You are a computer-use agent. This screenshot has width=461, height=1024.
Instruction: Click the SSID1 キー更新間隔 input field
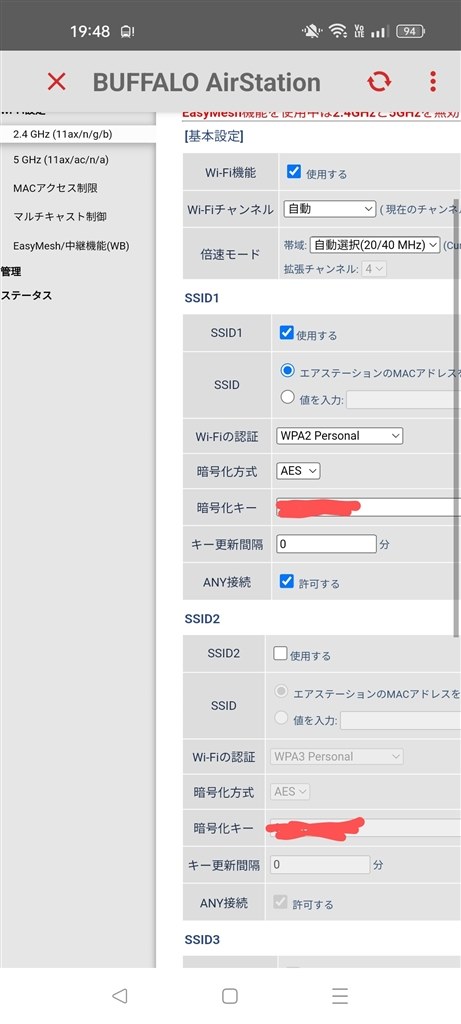point(326,543)
